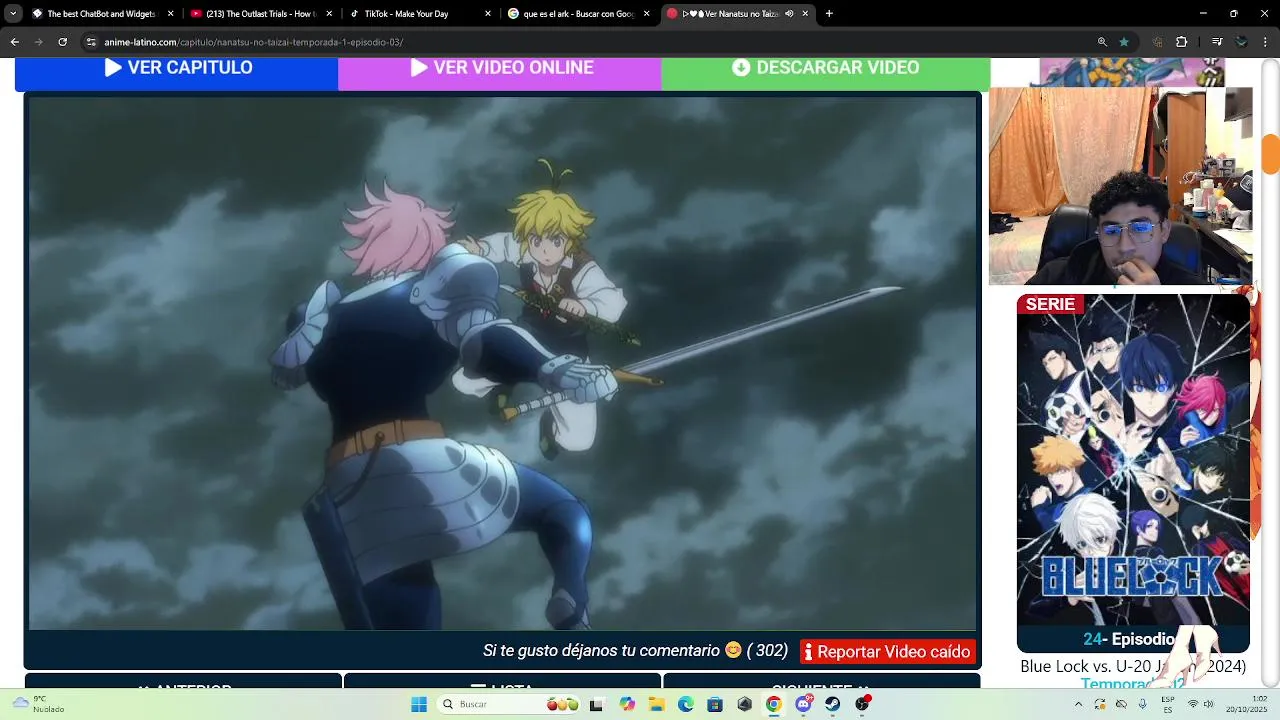Click the microphone tray icon
The height and width of the screenshot is (720, 1280).
[x=1143, y=704]
